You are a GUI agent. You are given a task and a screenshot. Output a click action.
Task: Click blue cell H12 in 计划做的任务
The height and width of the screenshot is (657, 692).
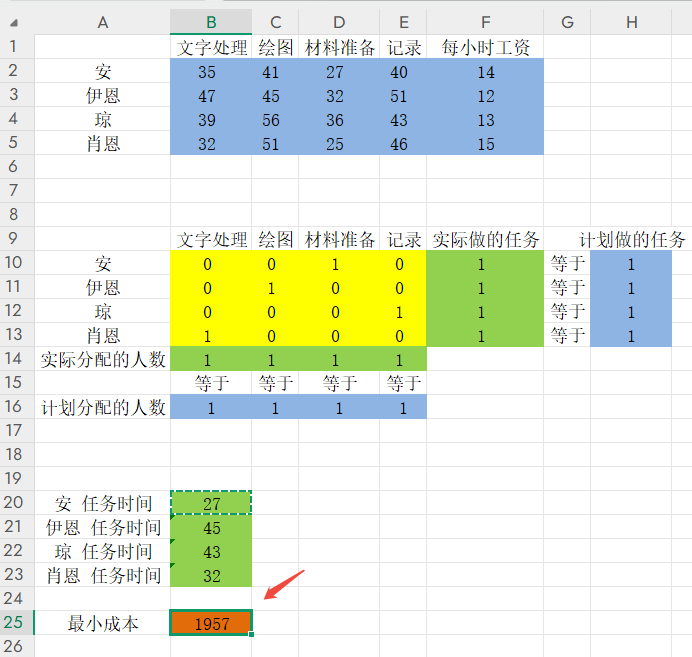point(631,311)
